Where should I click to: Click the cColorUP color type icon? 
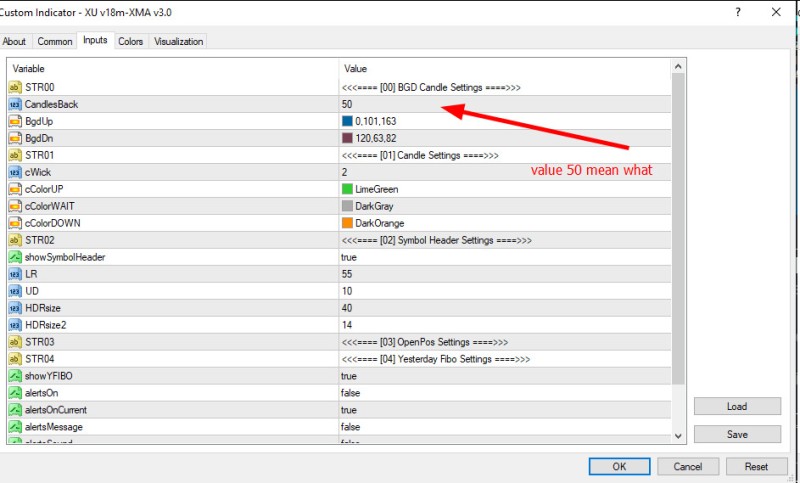pyautogui.click(x=15, y=189)
